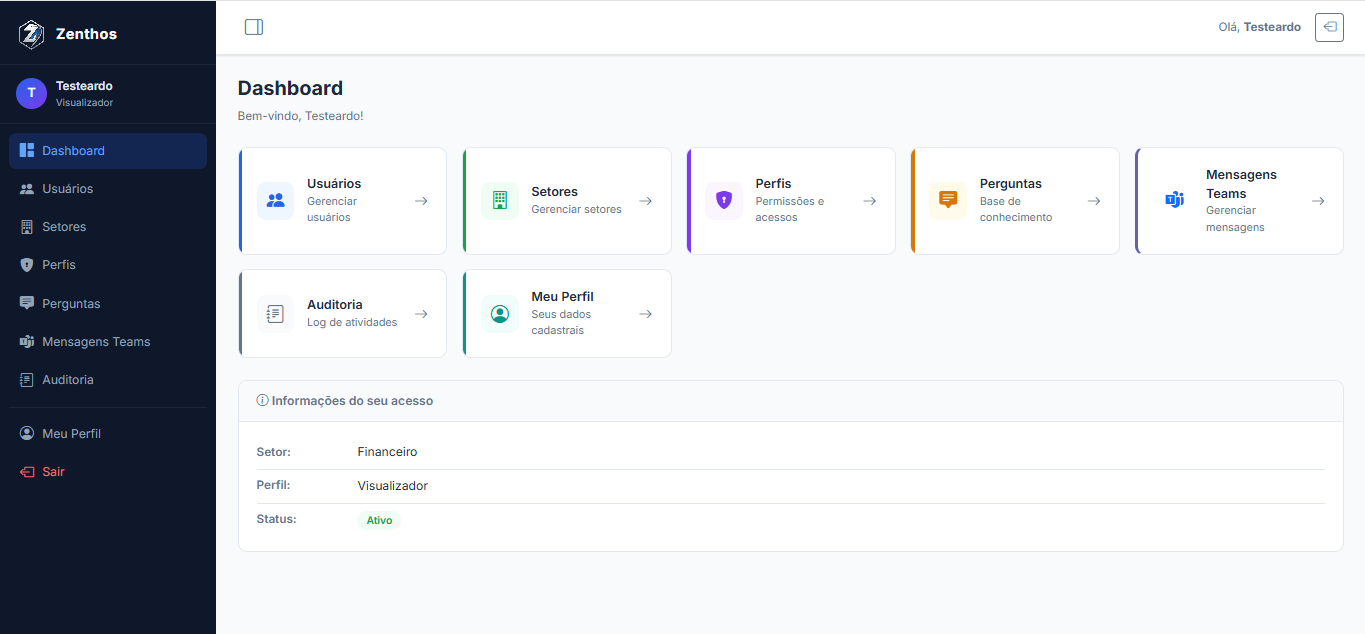The width and height of the screenshot is (1365, 634).
Task: Open the Usuários card title
Action: coord(334,184)
